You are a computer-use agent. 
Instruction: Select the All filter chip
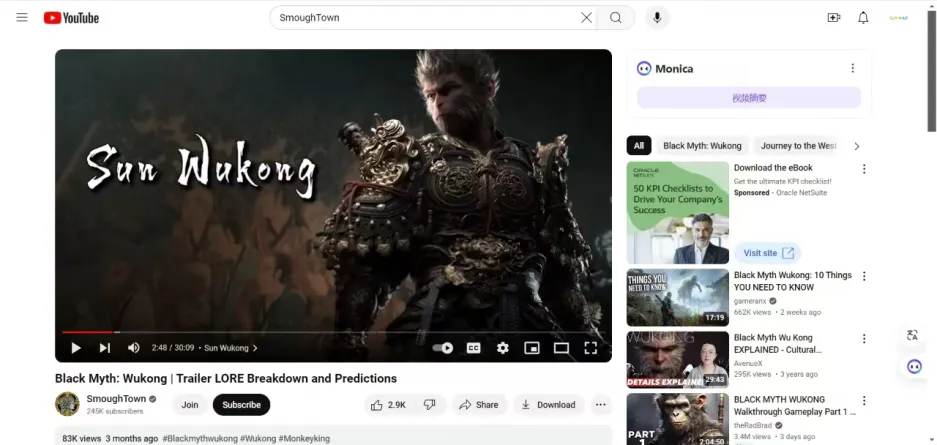click(639, 146)
